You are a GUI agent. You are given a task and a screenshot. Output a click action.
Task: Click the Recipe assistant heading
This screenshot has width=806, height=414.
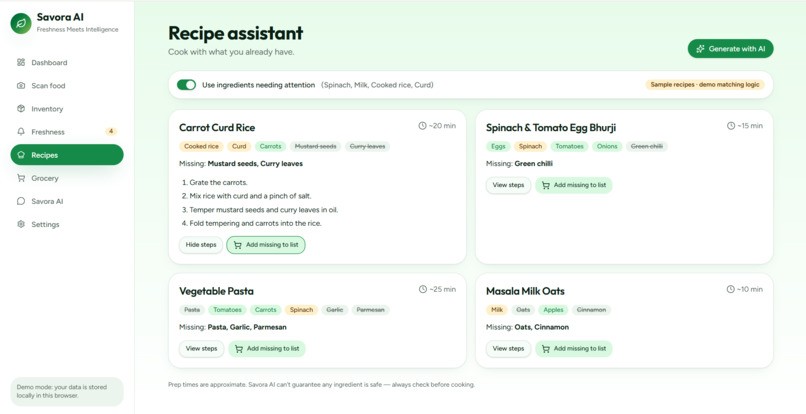point(235,33)
